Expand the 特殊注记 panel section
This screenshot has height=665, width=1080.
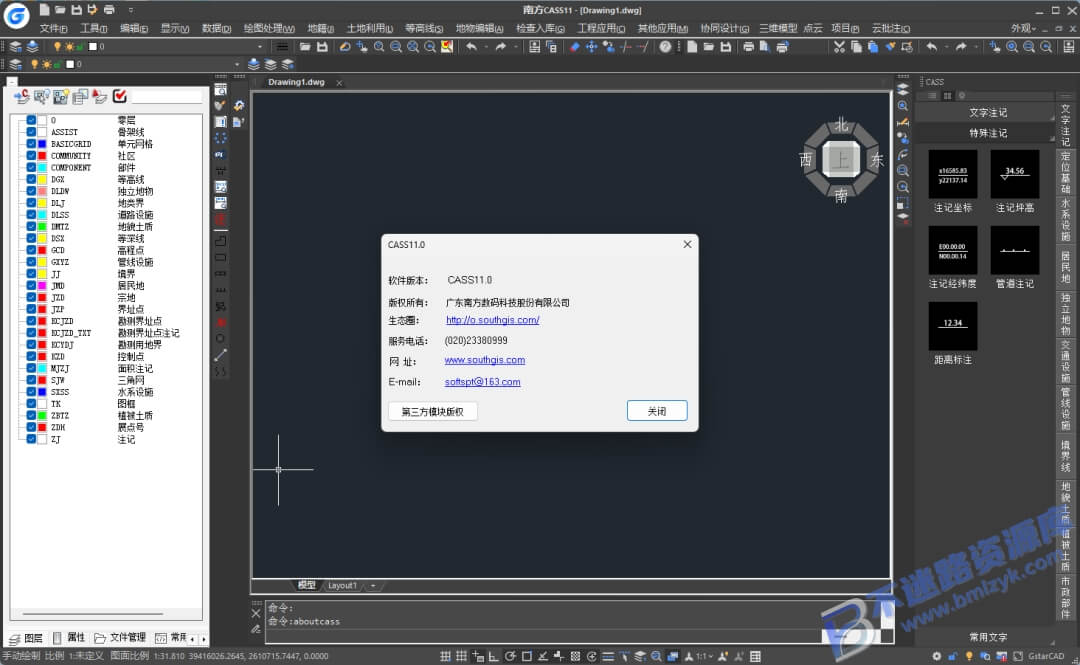tap(987, 133)
